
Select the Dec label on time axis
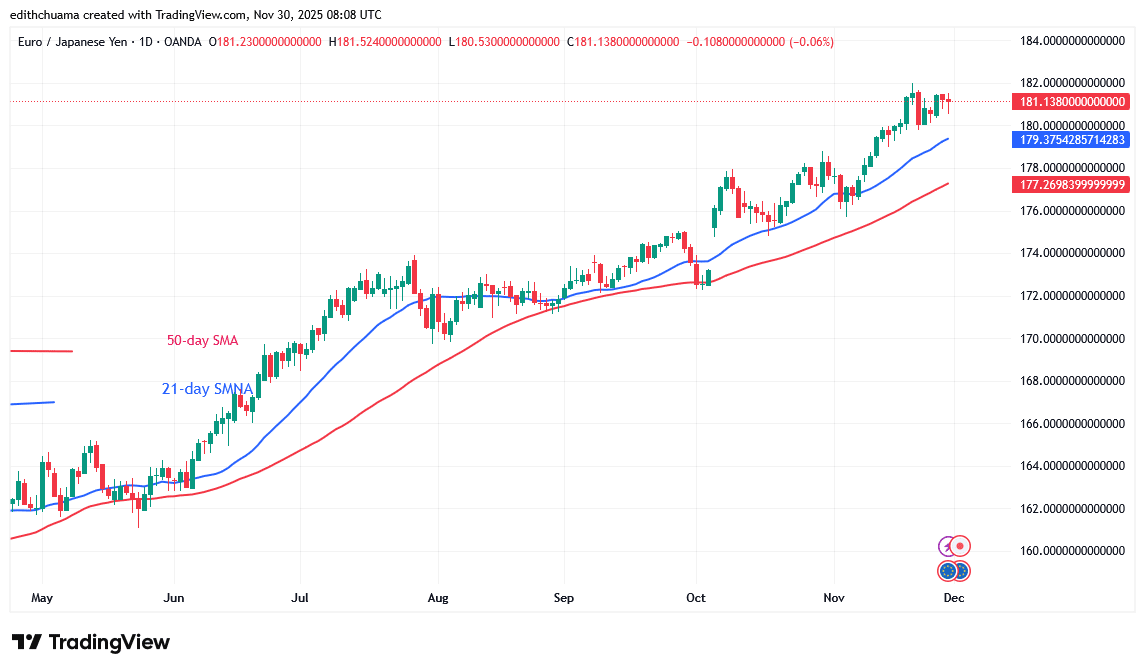[952, 597]
